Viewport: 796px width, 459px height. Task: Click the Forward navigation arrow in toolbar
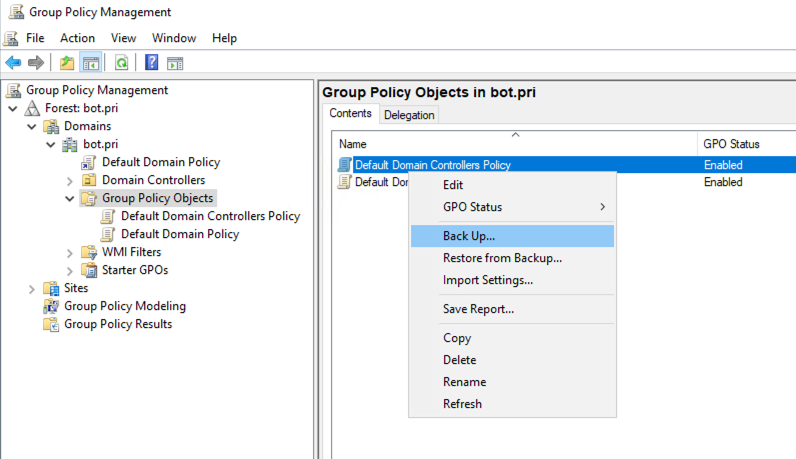tap(36, 63)
